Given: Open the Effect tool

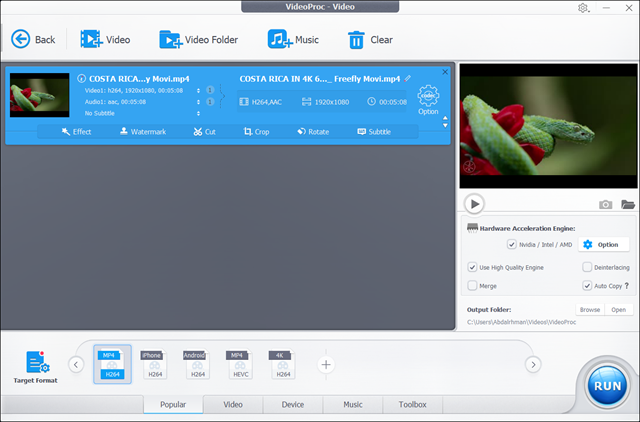Looking at the screenshot, I should pyautogui.click(x=76, y=131).
